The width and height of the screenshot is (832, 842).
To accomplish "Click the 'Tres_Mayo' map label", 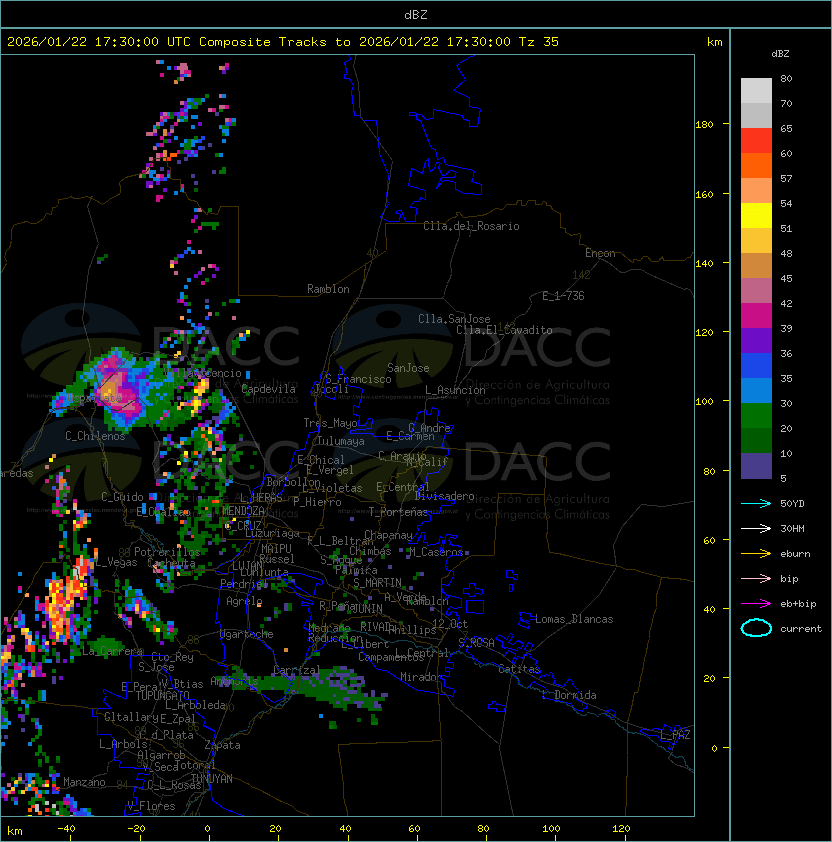I will click(330, 423).
